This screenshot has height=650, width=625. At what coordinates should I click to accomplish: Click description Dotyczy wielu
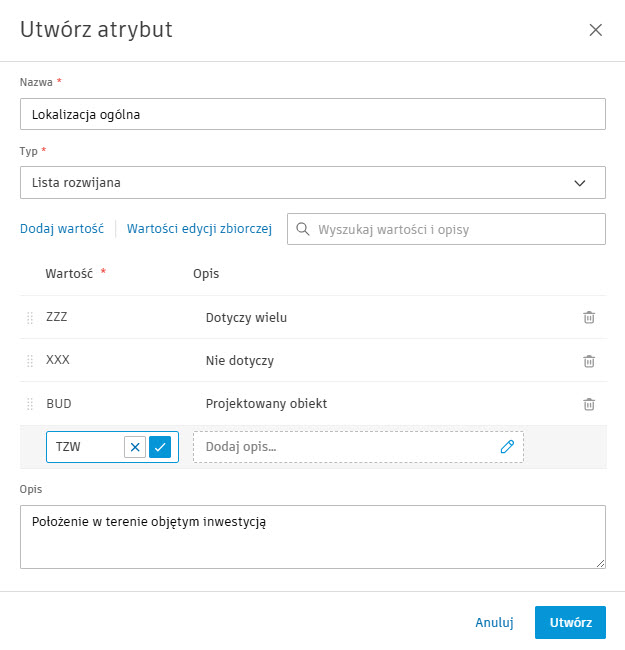246,318
